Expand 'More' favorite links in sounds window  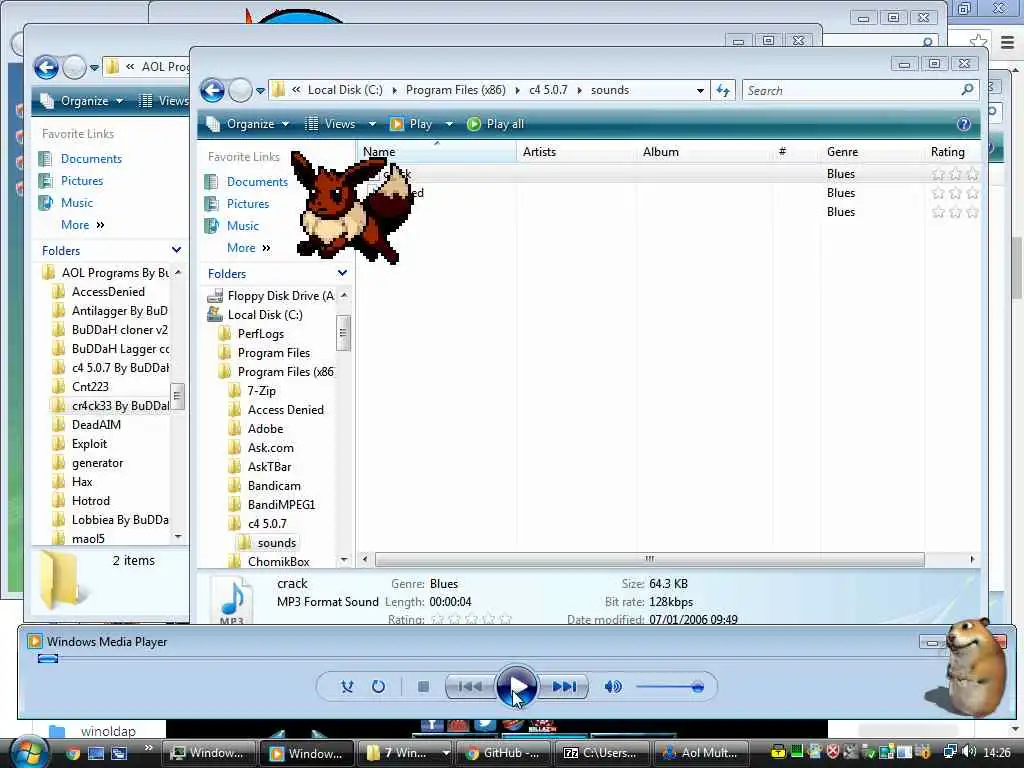[248, 248]
